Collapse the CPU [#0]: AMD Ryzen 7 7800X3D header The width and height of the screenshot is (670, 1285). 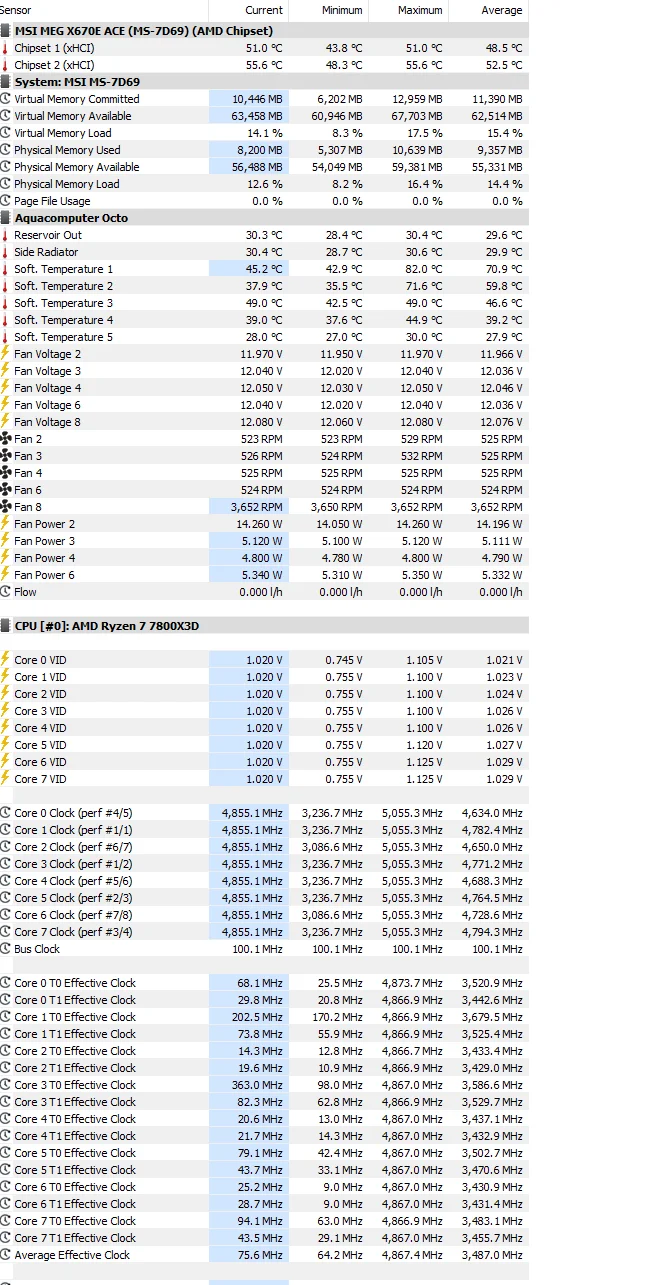click(264, 626)
